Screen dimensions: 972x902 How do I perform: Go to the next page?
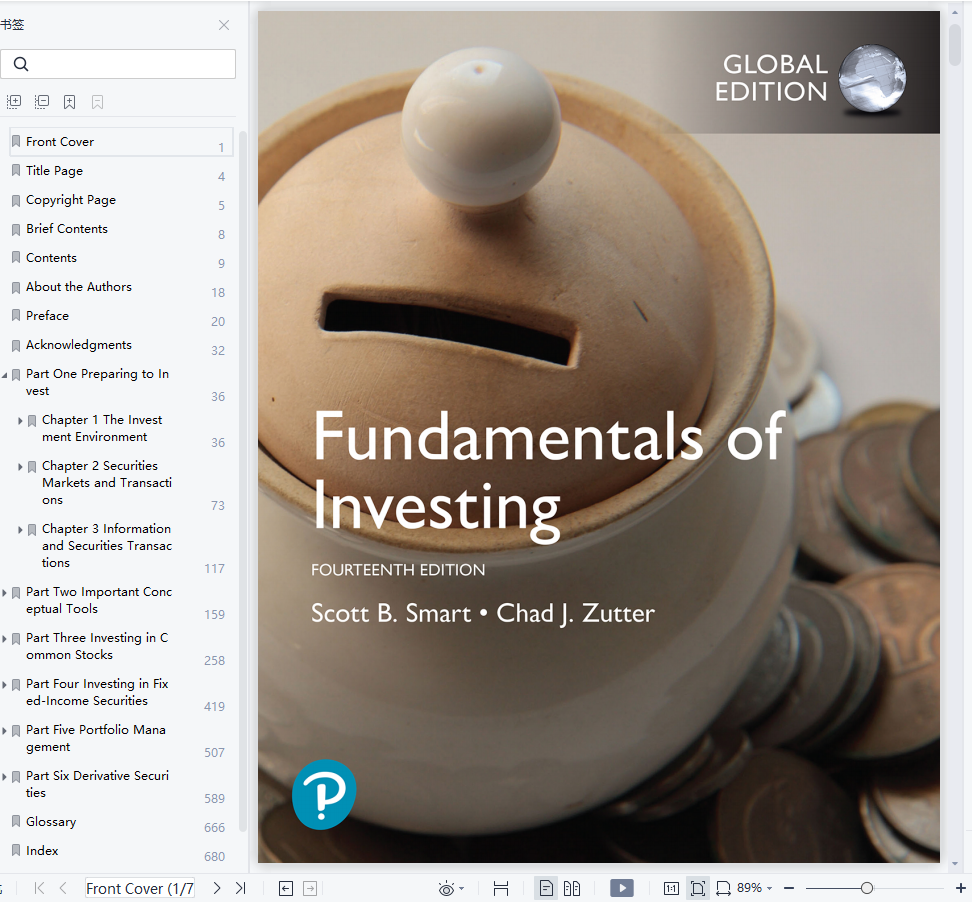[216, 888]
